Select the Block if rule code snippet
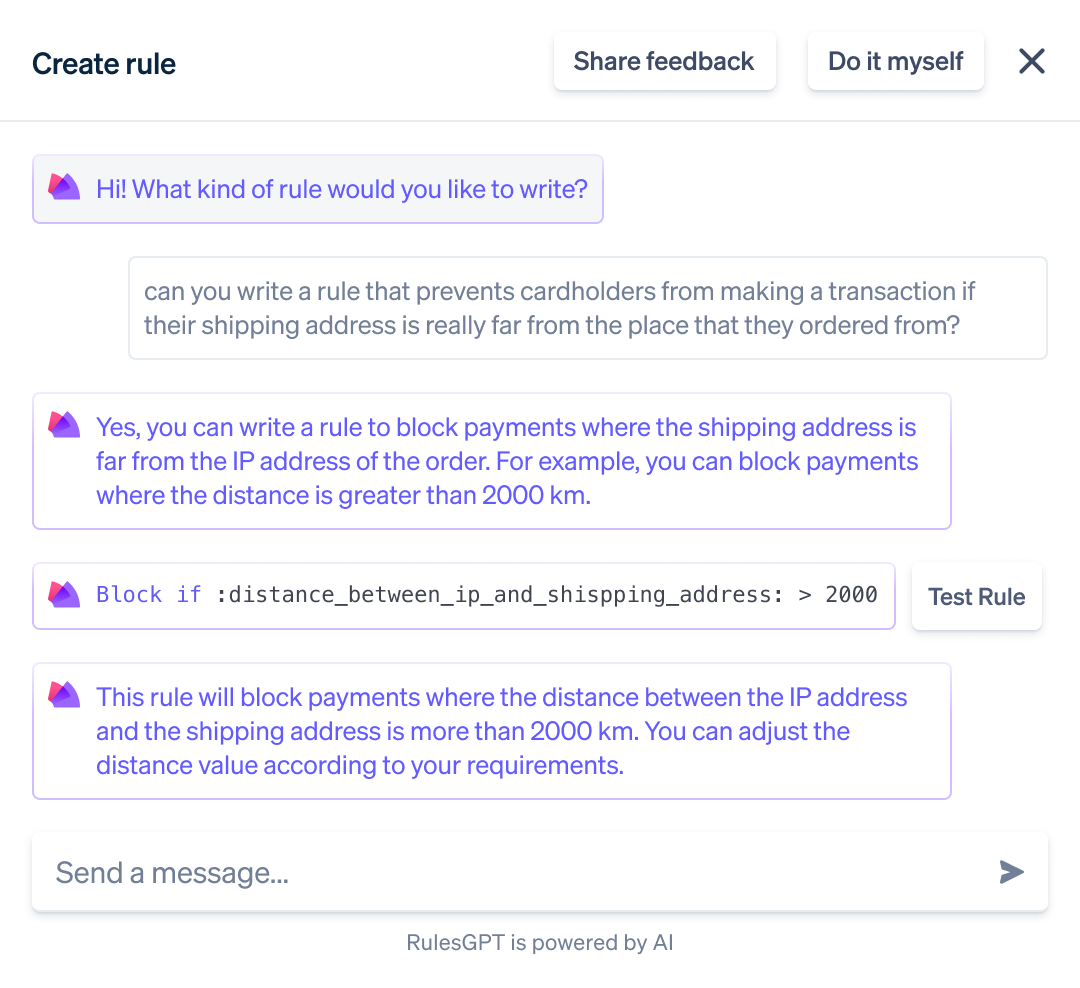This screenshot has height=988, width=1080. coord(464,594)
